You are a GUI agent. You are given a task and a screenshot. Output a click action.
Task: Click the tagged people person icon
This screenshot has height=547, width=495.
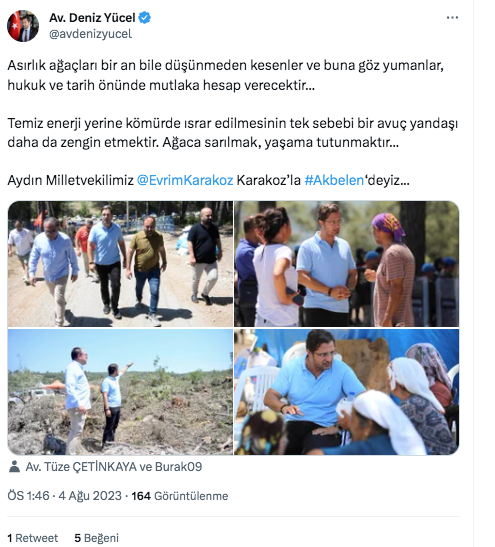pyautogui.click(x=14, y=466)
